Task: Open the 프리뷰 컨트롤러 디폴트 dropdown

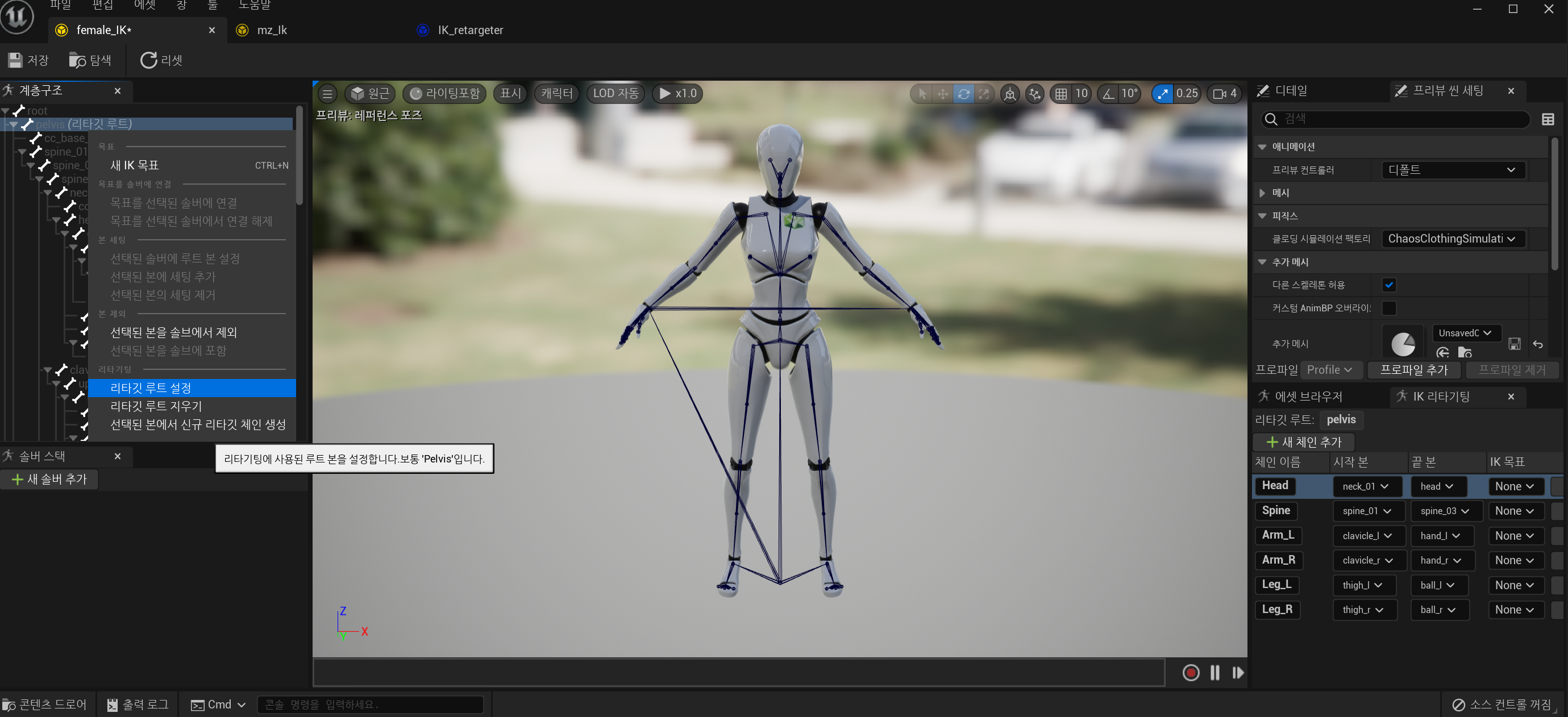Action: click(1451, 170)
